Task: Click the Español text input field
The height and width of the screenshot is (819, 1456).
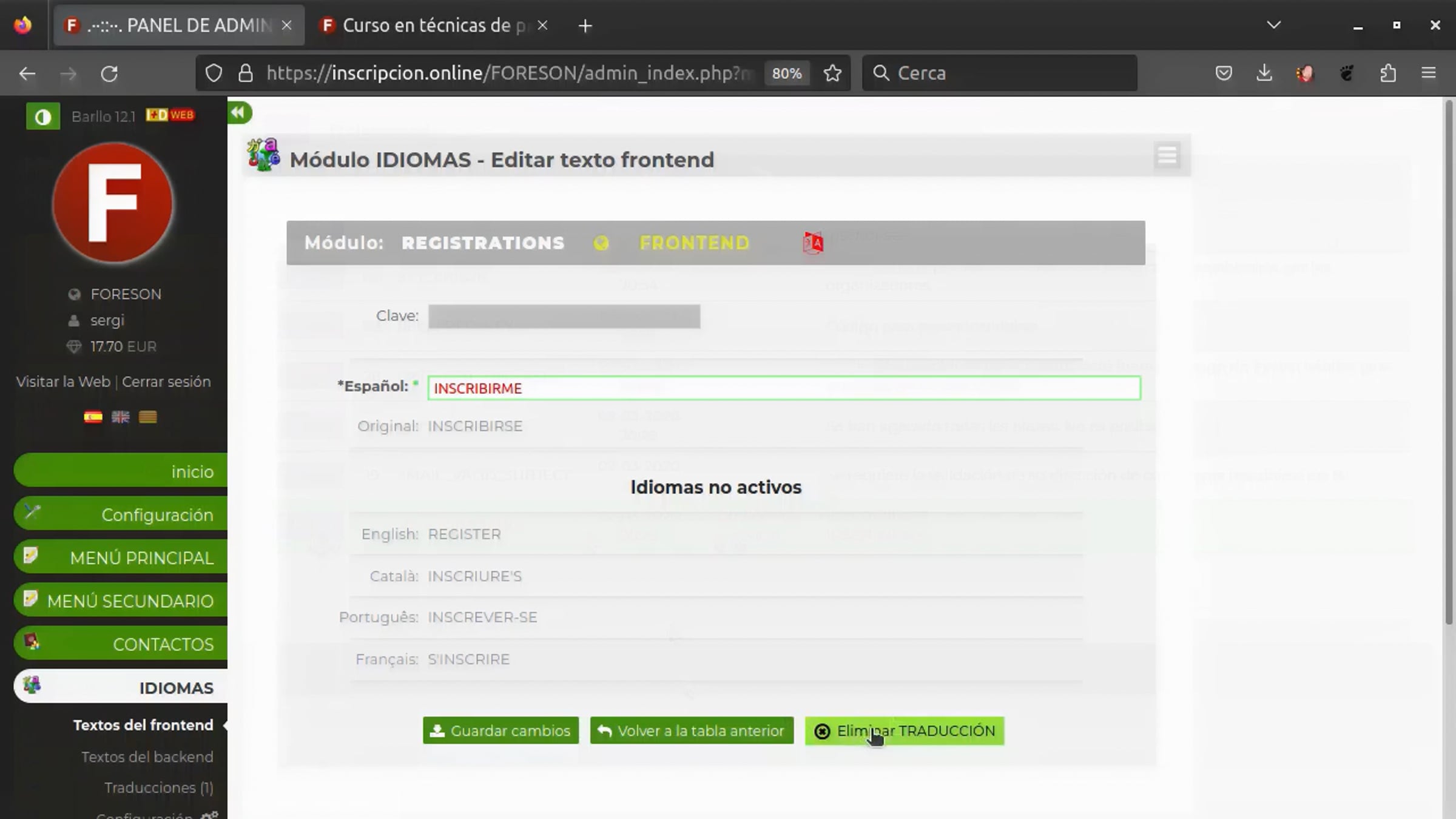Action: click(784, 388)
